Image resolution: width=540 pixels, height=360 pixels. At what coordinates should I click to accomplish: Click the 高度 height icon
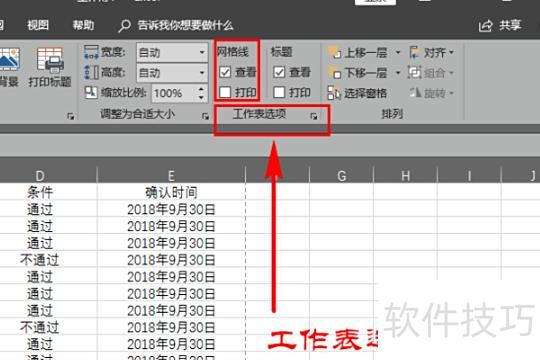coord(91,72)
